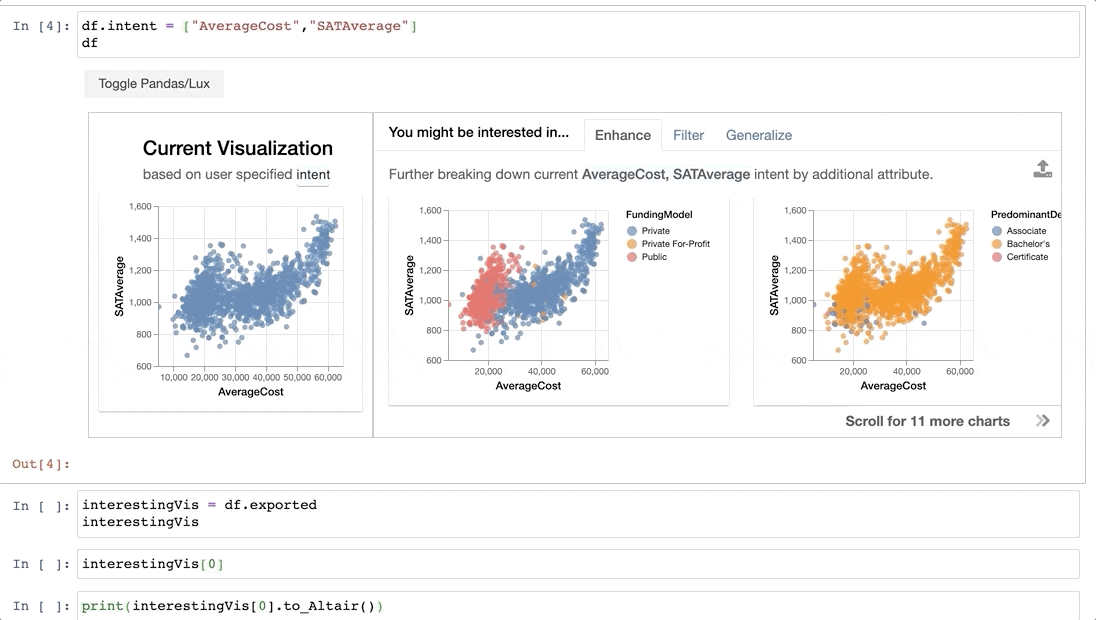Click 'Scroll for 11 more charts' text
Screen dimensions: 1096x620
[x=927, y=421]
